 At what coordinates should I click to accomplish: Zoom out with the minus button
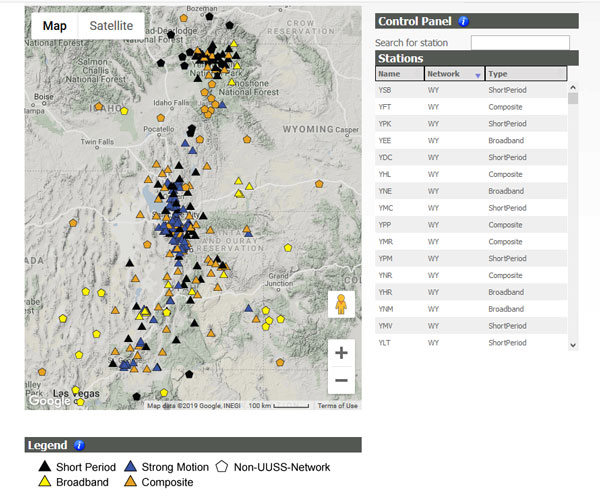tap(341, 380)
